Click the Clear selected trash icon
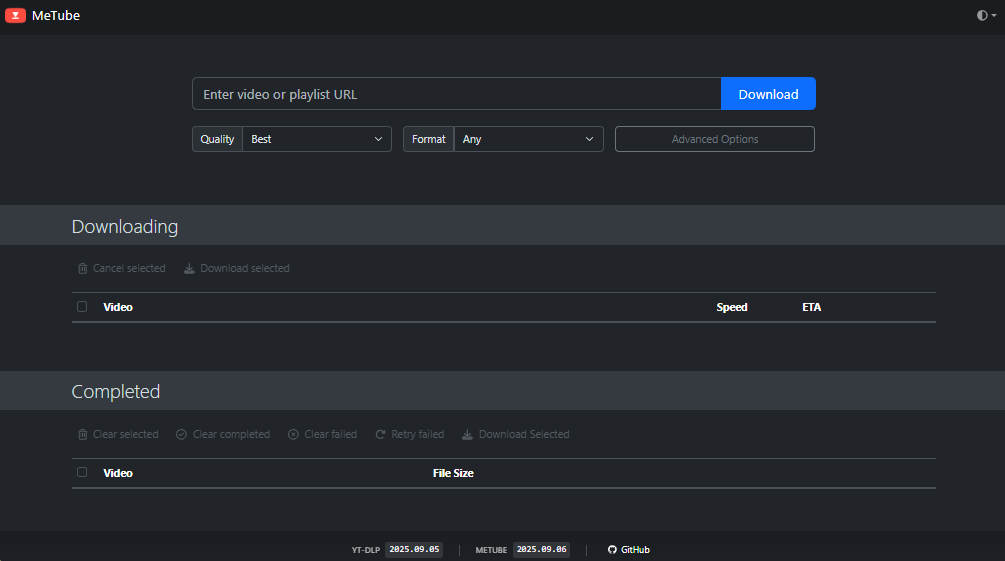 (x=82, y=435)
